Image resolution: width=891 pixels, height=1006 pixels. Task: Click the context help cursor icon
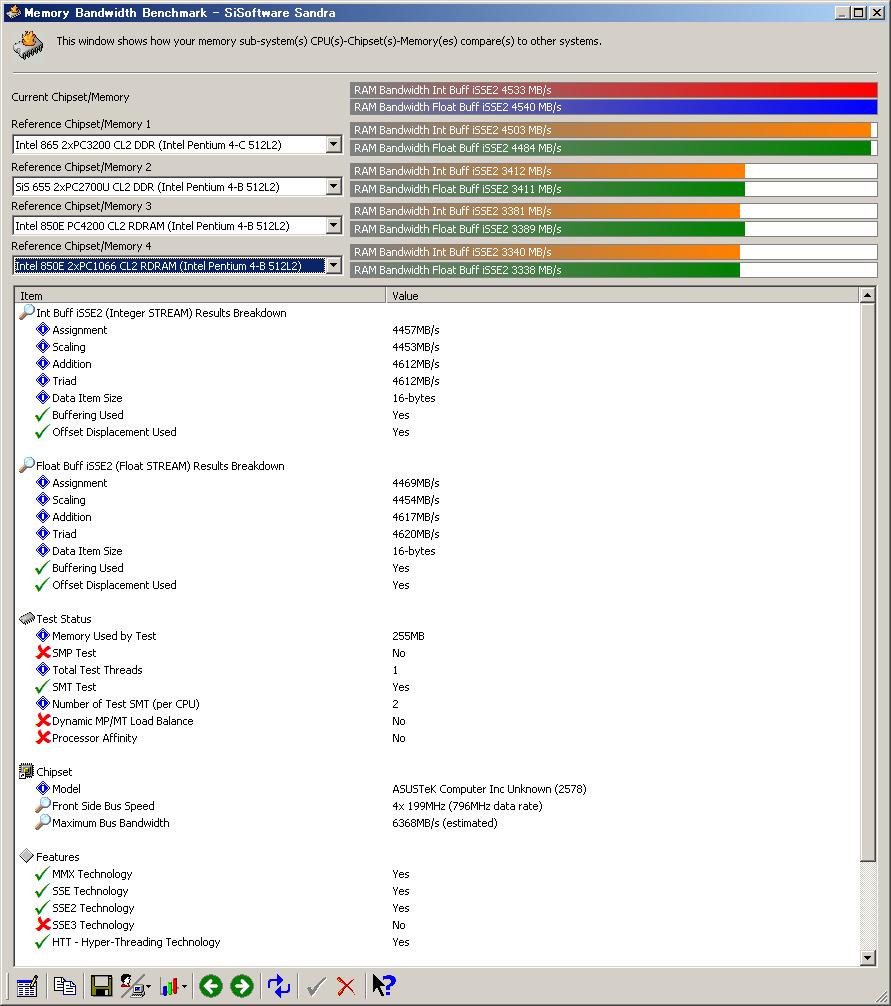tap(384, 985)
